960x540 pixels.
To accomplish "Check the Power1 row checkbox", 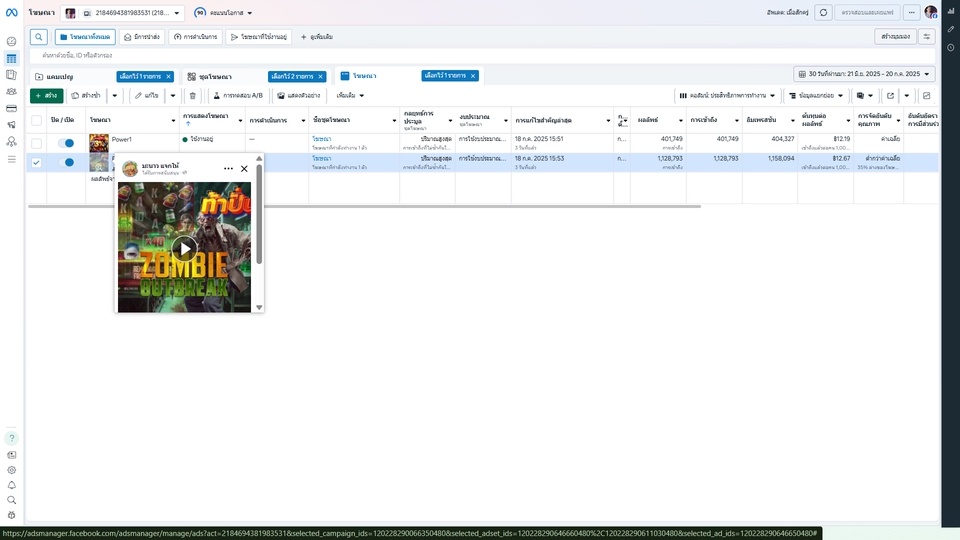I will 37,143.
